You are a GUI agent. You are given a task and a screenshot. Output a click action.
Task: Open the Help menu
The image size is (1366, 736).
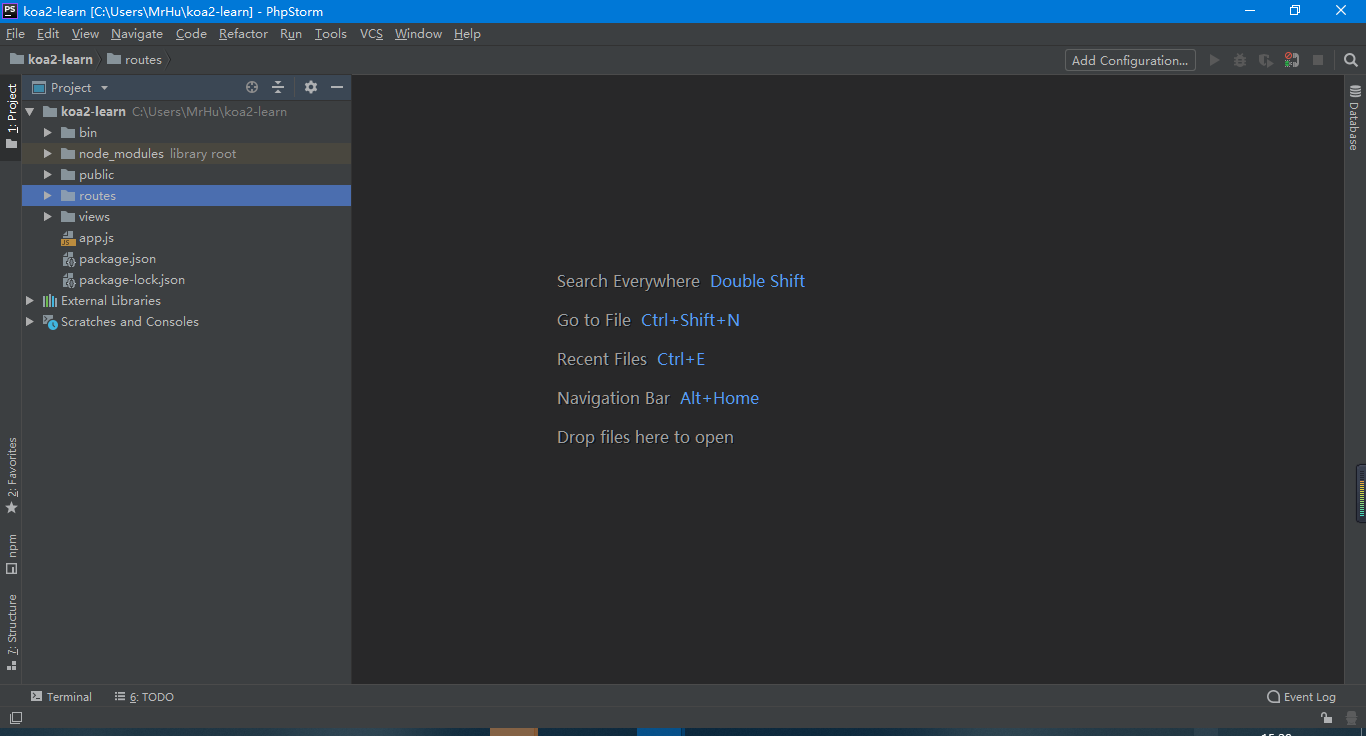467,34
